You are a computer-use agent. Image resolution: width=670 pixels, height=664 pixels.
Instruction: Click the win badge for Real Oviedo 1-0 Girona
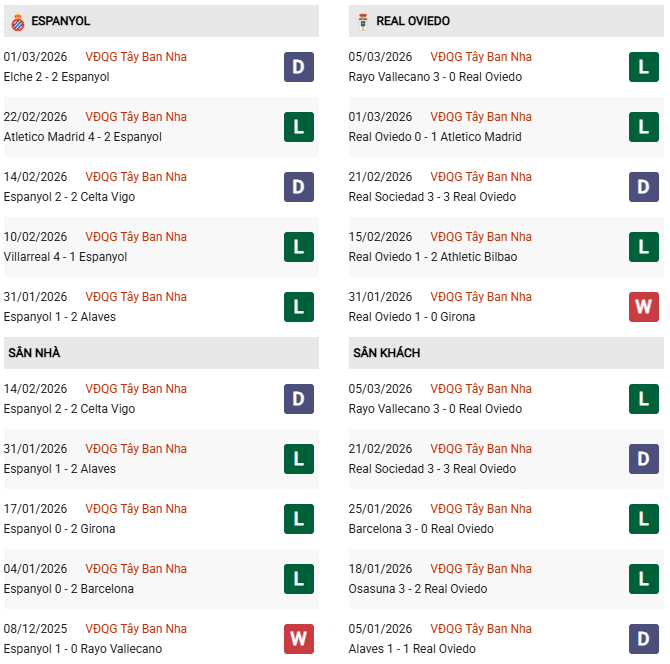point(643,307)
